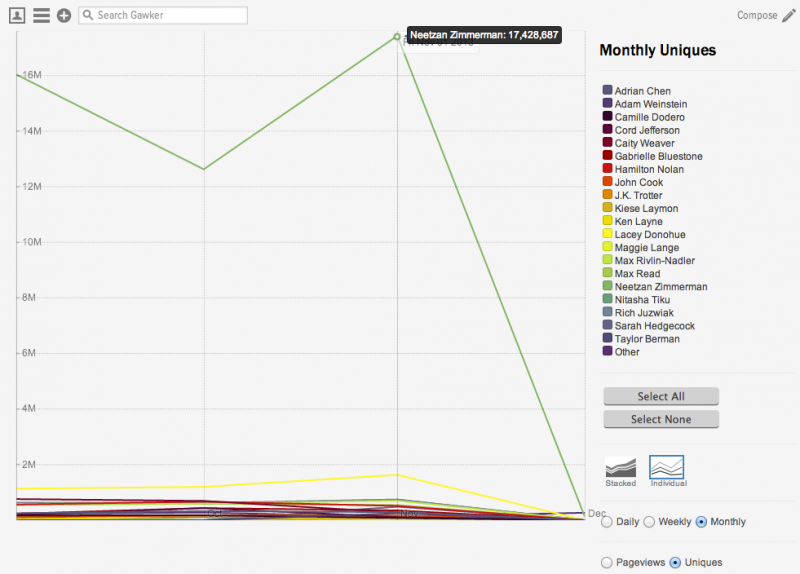The height and width of the screenshot is (574, 800).
Task: Select the Monthly radio button
Action: click(x=701, y=522)
